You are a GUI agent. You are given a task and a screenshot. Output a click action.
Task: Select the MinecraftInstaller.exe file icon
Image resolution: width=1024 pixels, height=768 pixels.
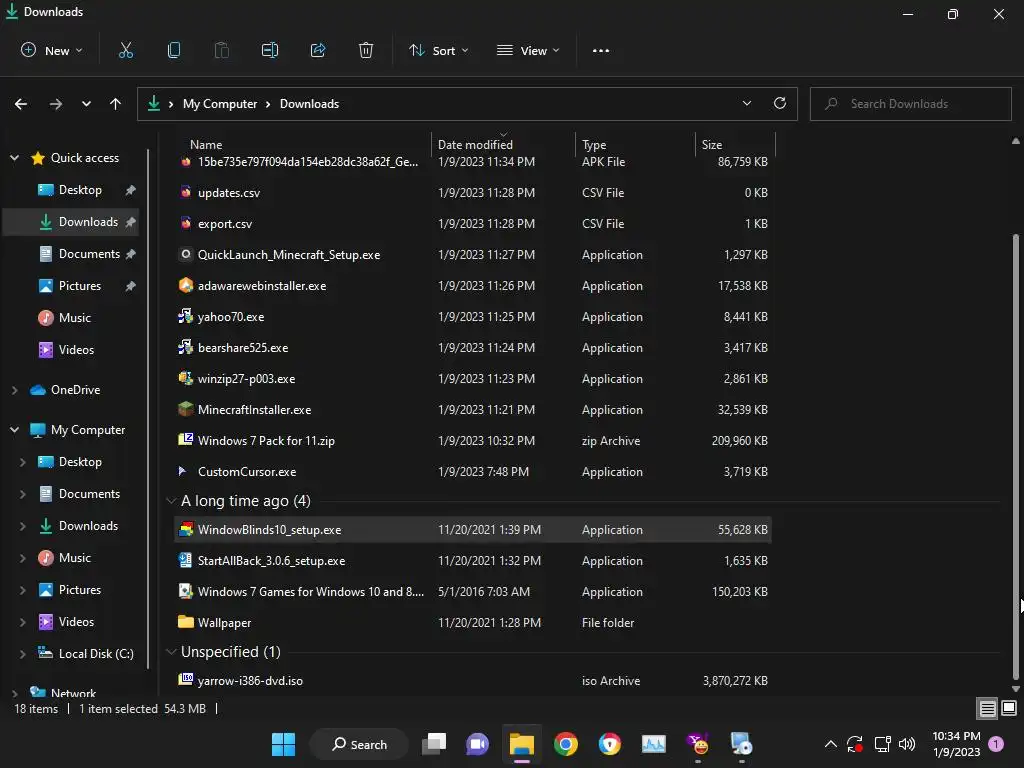pos(185,409)
